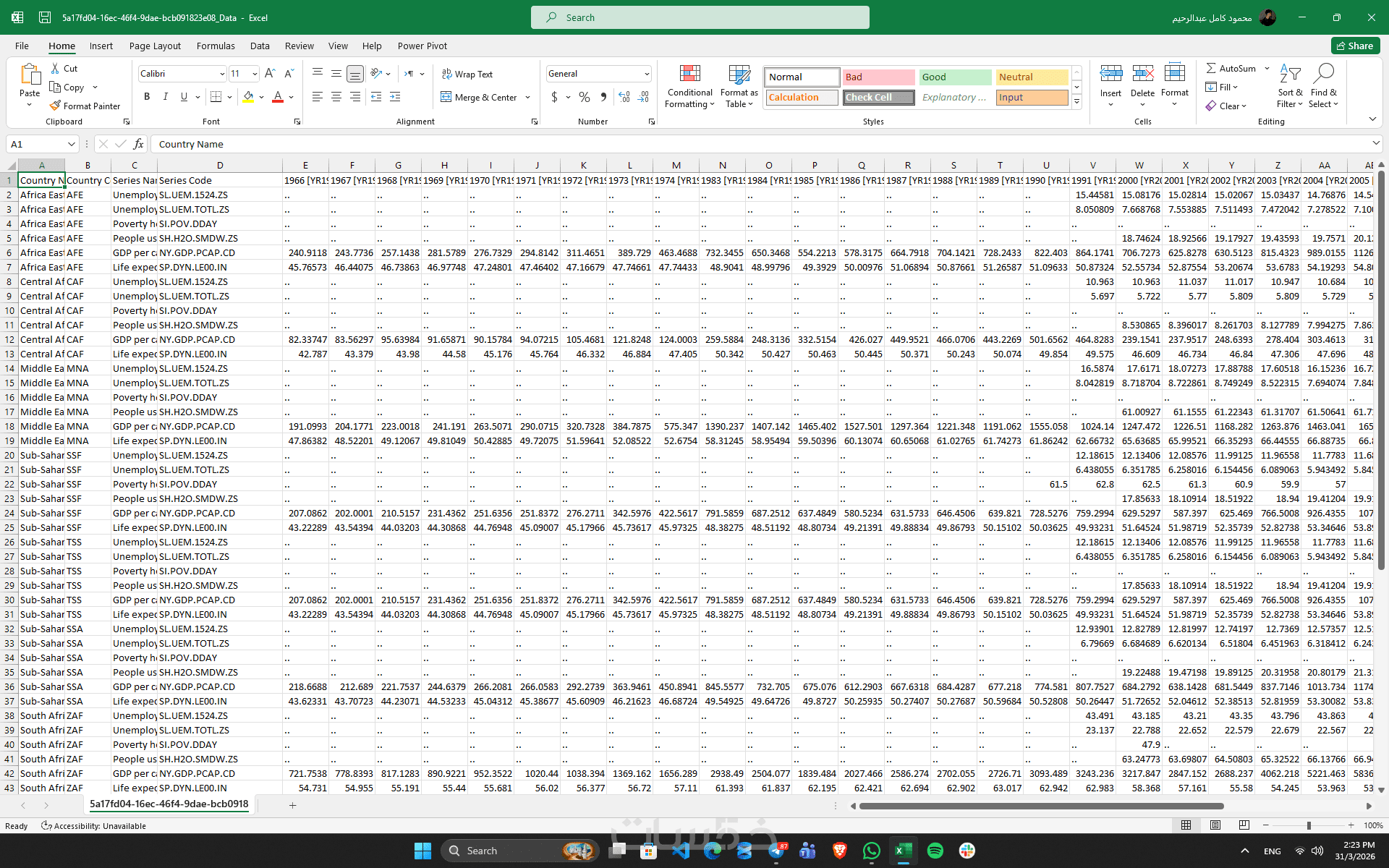Switch to the Power Pivot tab
Screen dimensions: 1389x868
tap(422, 46)
